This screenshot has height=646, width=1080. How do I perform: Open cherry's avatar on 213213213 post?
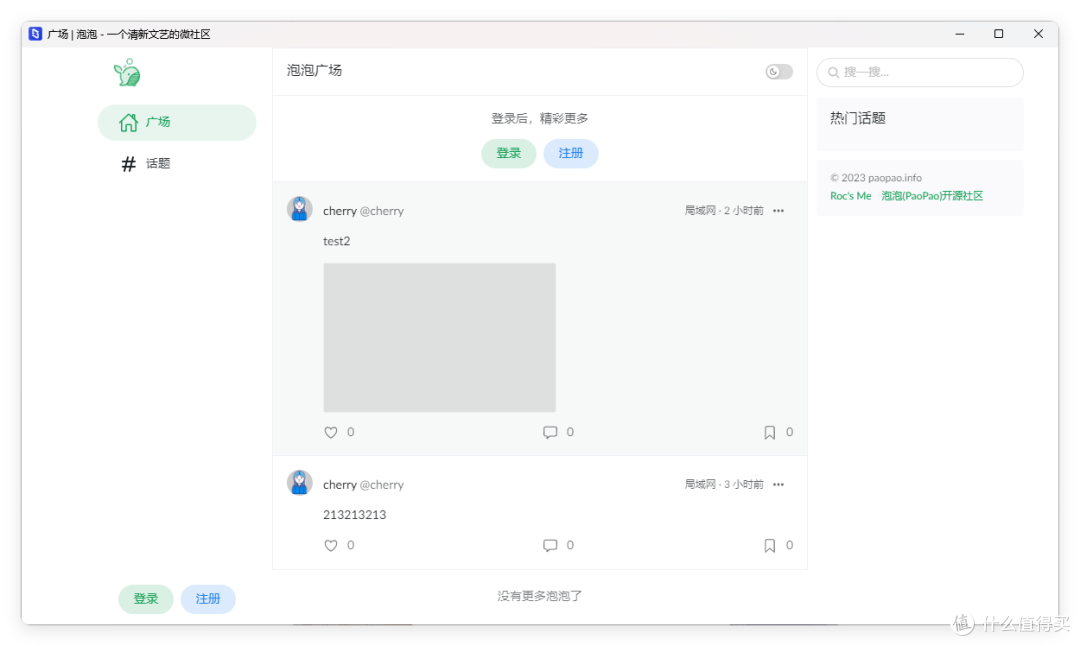300,483
